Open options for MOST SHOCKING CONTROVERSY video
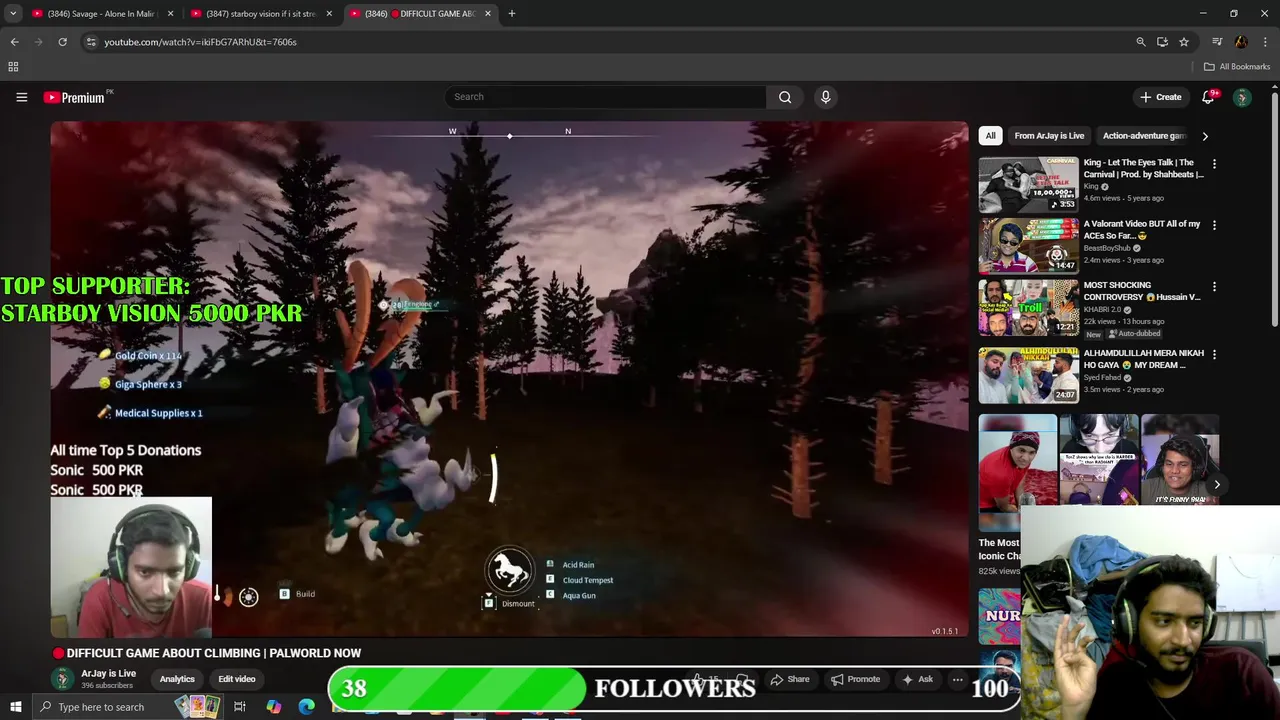1280x720 pixels. pyautogui.click(x=1214, y=287)
